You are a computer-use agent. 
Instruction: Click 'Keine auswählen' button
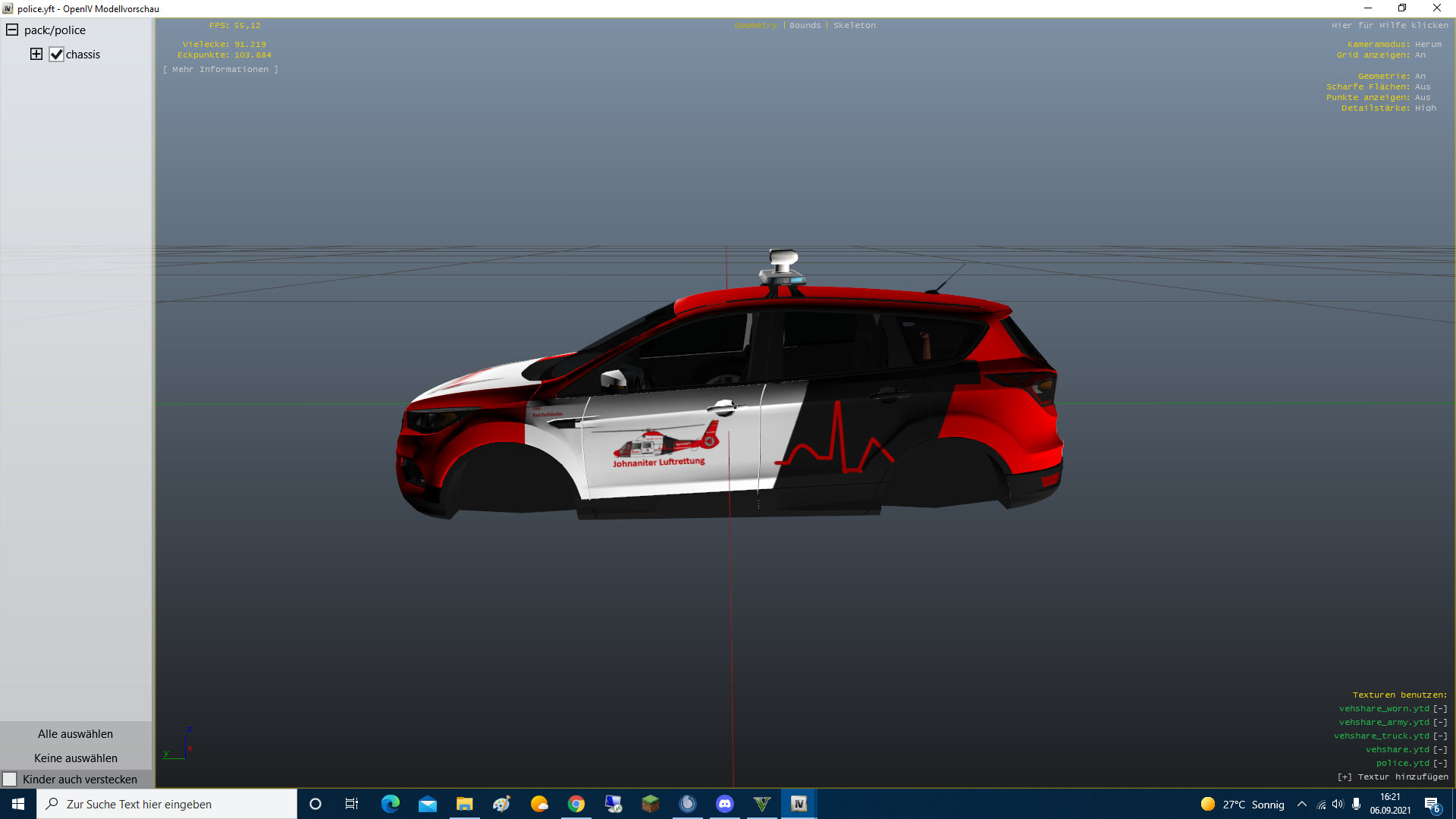tap(75, 758)
